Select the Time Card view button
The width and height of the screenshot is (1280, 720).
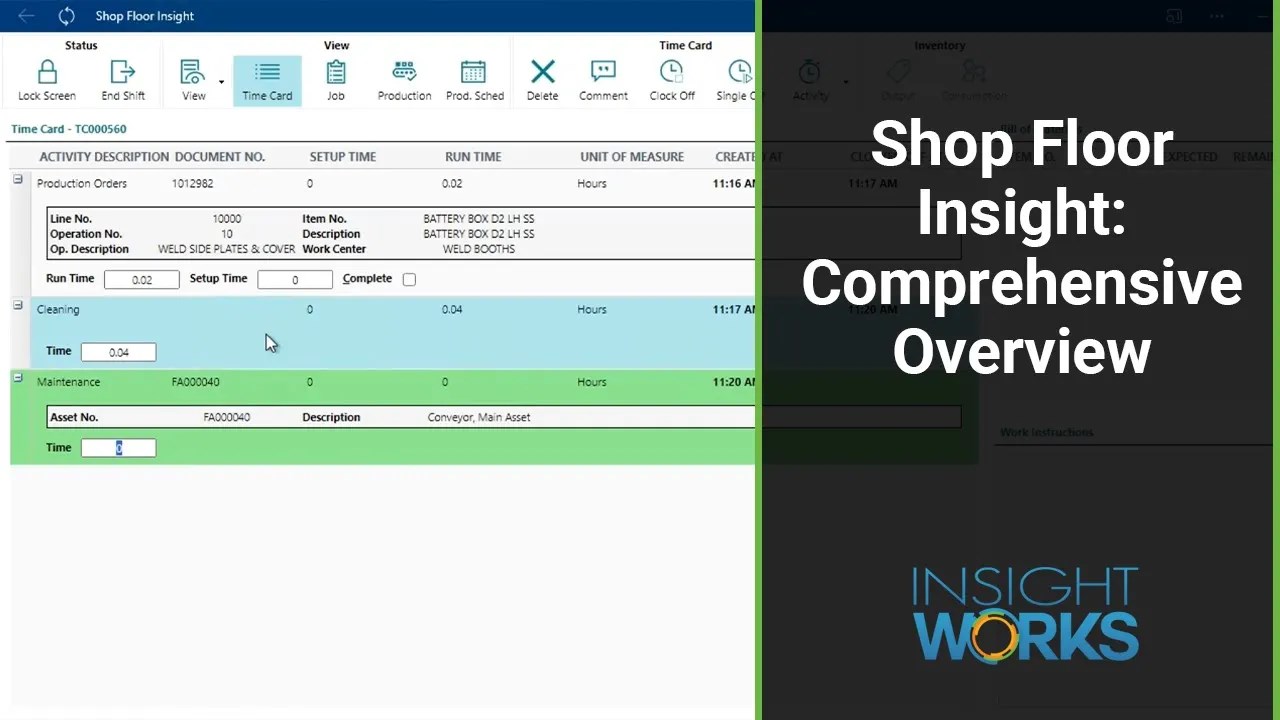[267, 81]
